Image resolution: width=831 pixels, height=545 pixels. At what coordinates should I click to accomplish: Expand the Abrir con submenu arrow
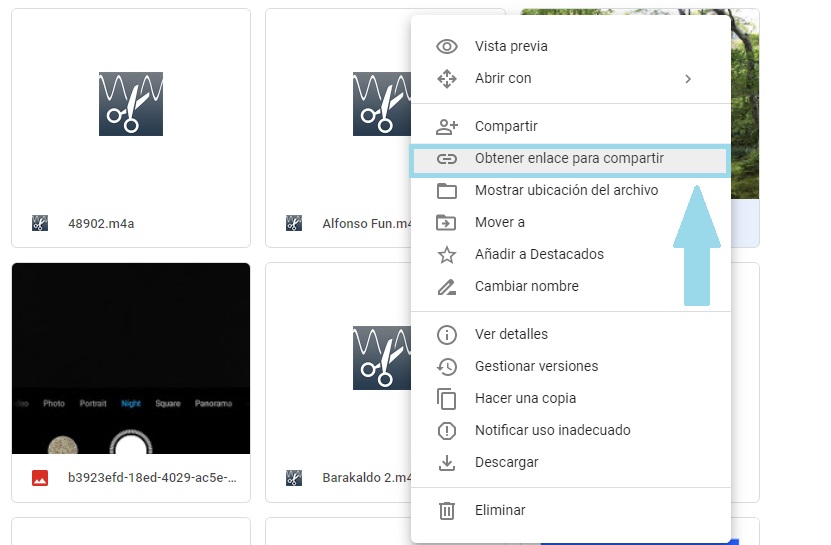[688, 79]
